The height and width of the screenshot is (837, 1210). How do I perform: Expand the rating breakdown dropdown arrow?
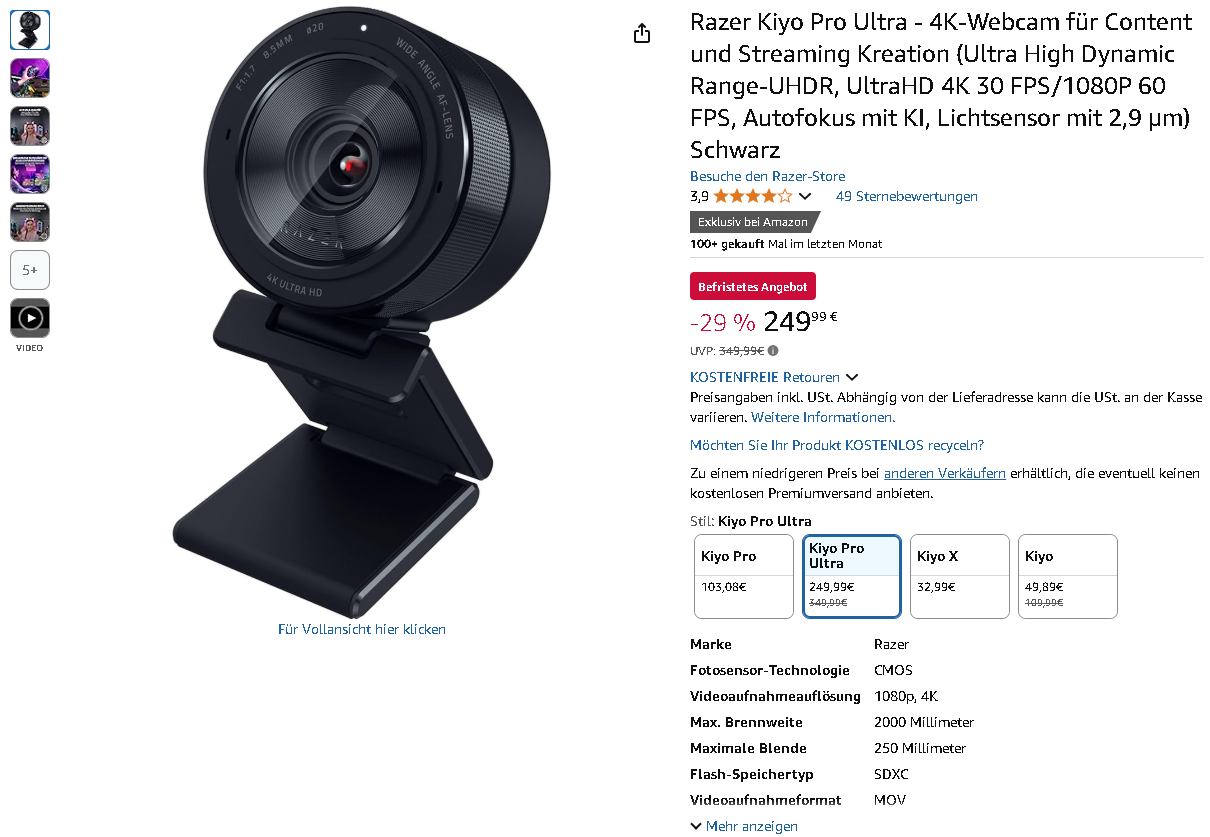[805, 197]
